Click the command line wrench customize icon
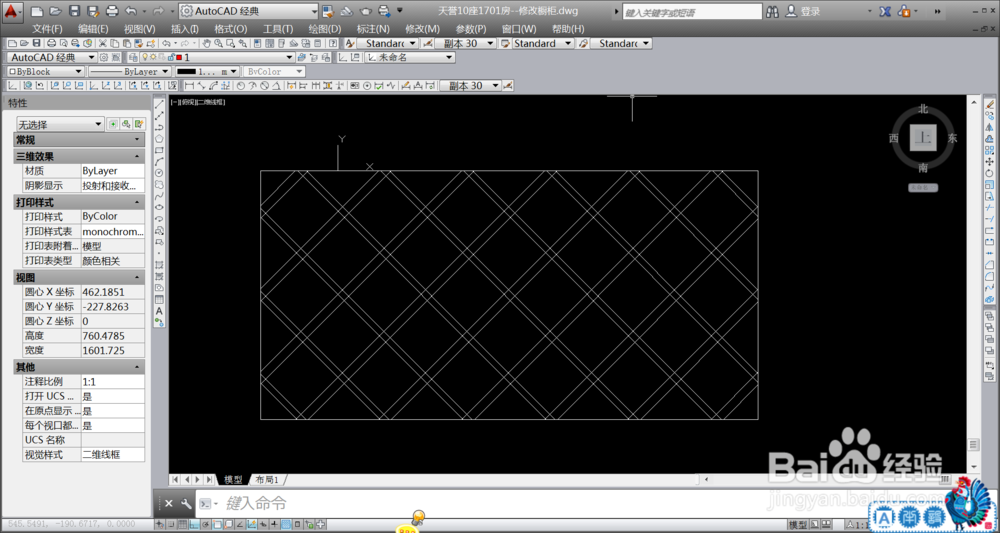 click(x=186, y=504)
